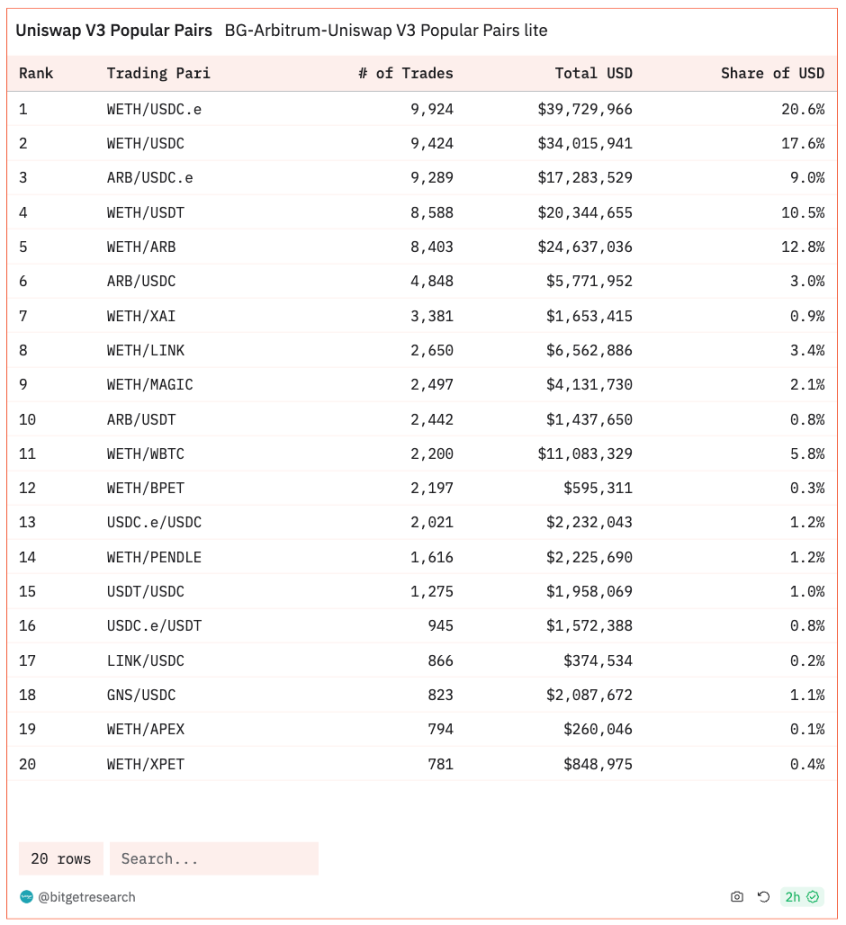This screenshot has height=925, width=846.
Task: Click the camera screenshot icon
Action: pyautogui.click(x=737, y=897)
